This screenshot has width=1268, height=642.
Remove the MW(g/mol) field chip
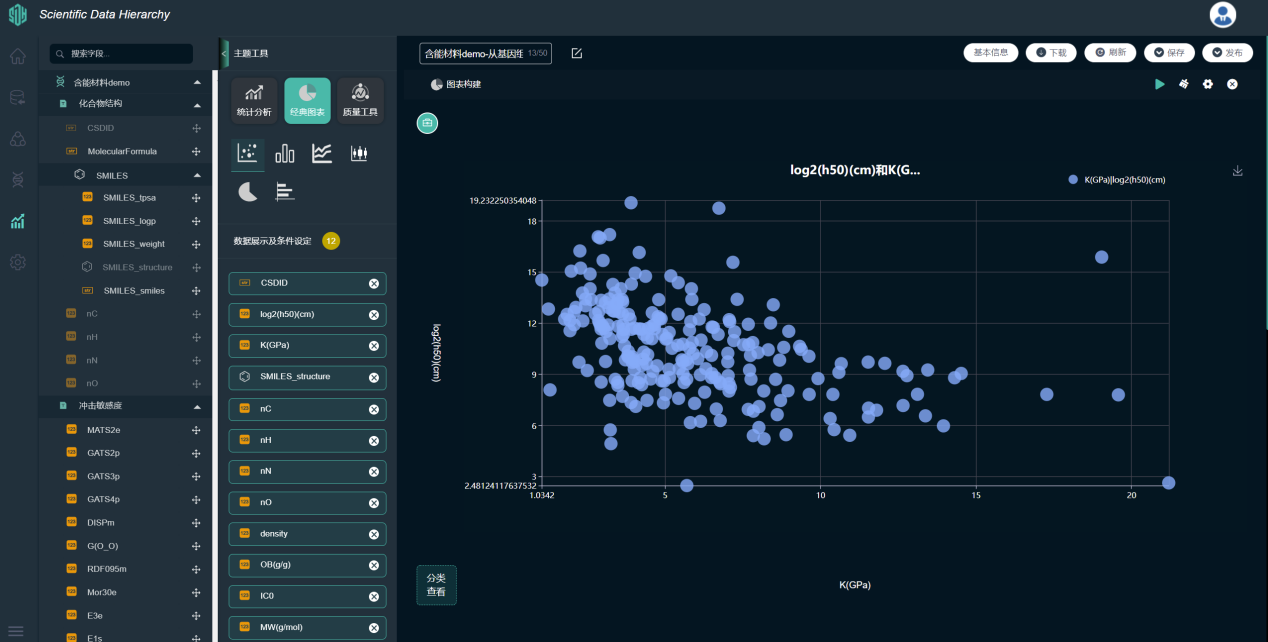(x=374, y=628)
